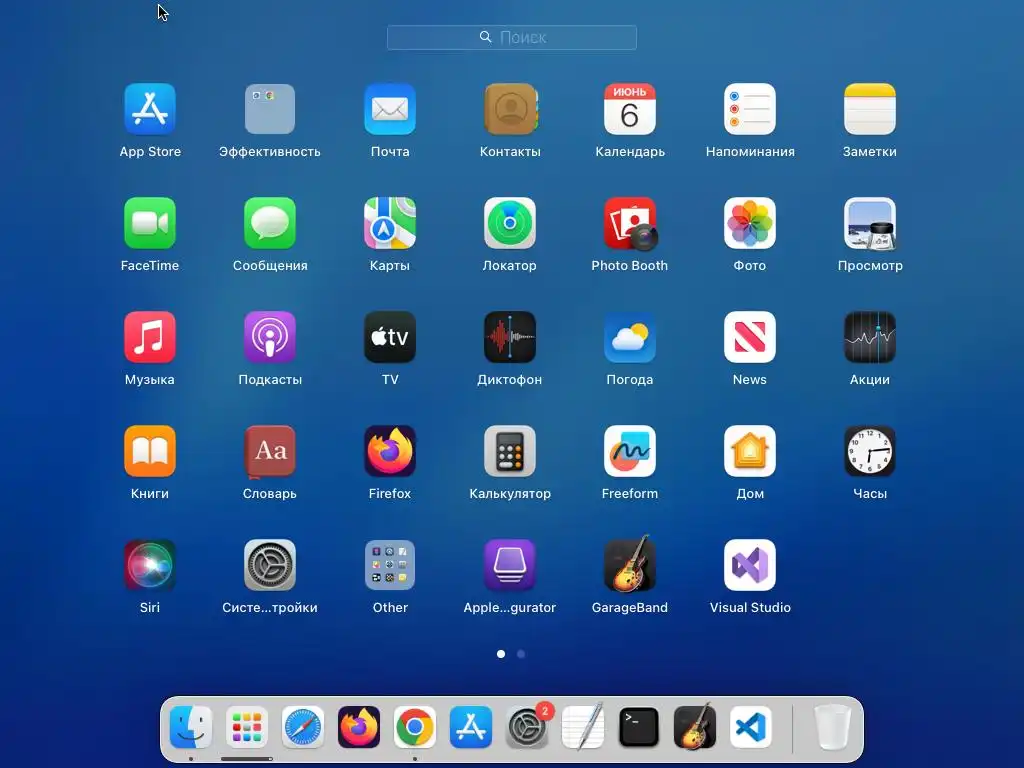Launch the Apple TV app
1024x768 pixels.
pos(390,337)
